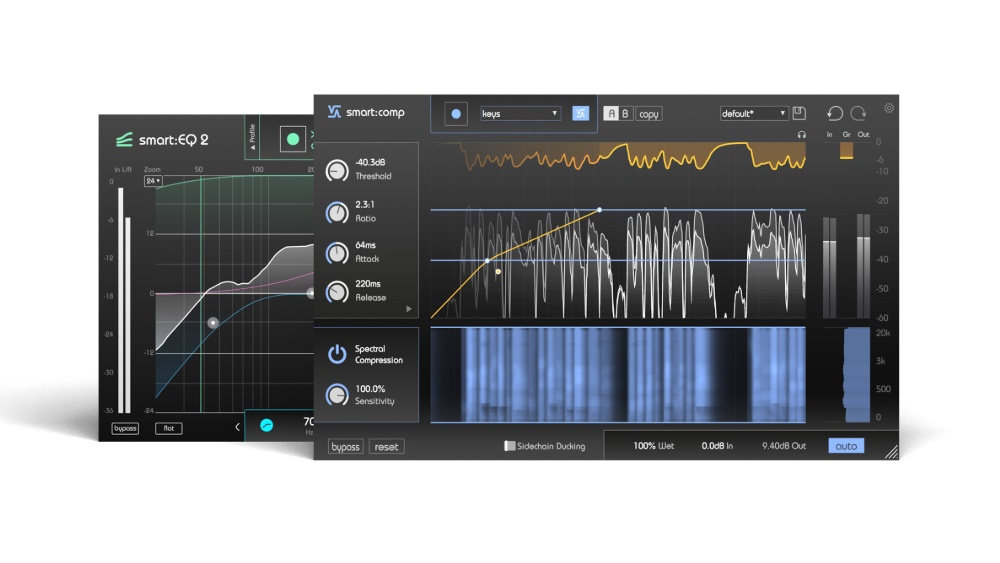Click the reset button in smart:comp

pos(387,447)
